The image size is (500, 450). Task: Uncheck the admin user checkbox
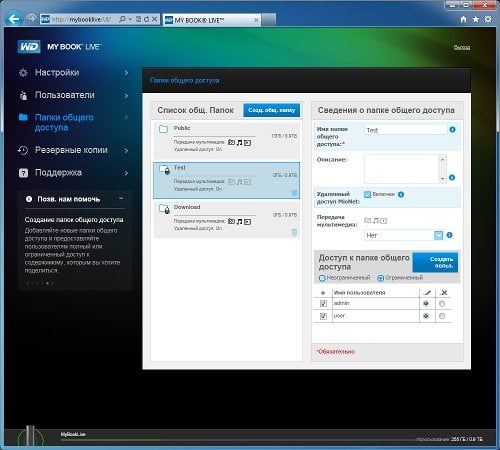click(x=323, y=304)
